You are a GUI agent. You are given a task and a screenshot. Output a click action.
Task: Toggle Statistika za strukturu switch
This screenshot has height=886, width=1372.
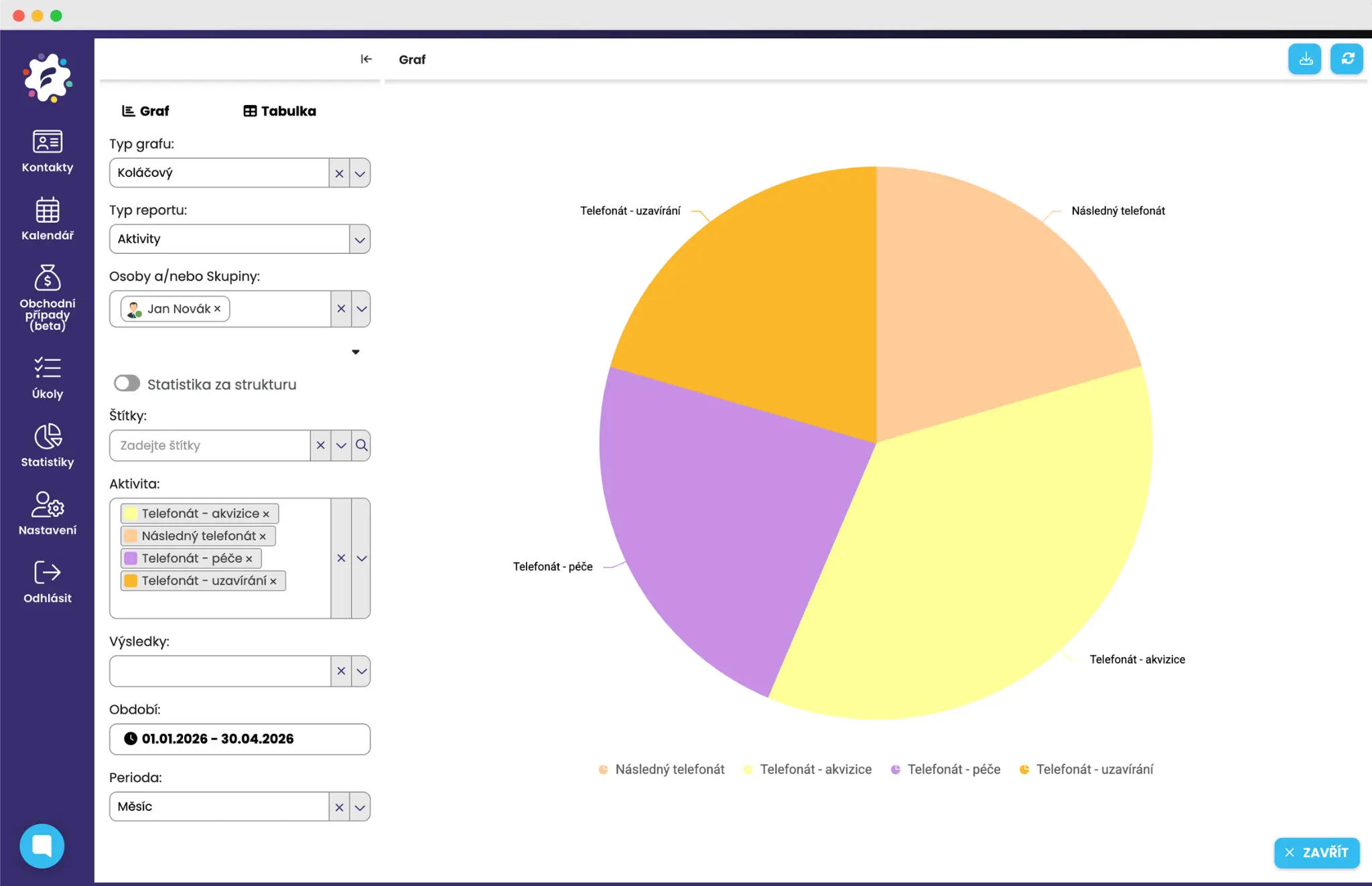(127, 384)
